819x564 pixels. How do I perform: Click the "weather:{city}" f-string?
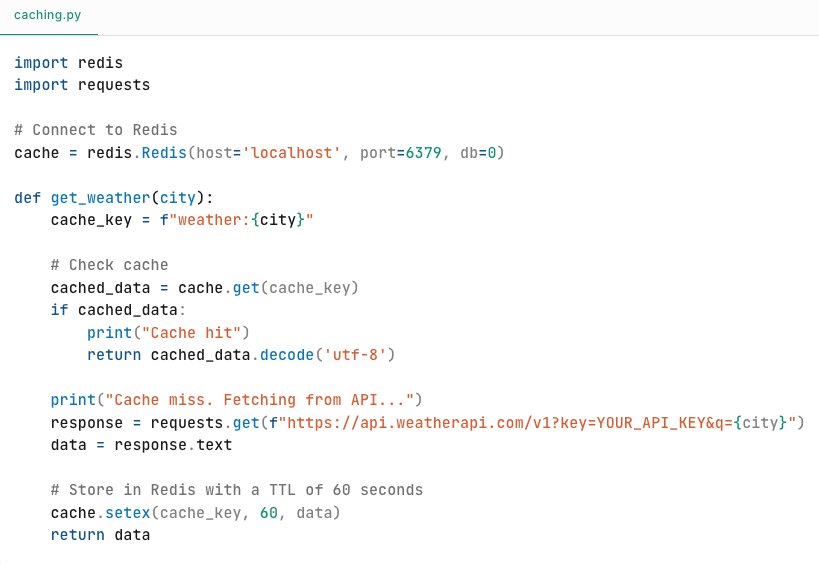coord(240,220)
